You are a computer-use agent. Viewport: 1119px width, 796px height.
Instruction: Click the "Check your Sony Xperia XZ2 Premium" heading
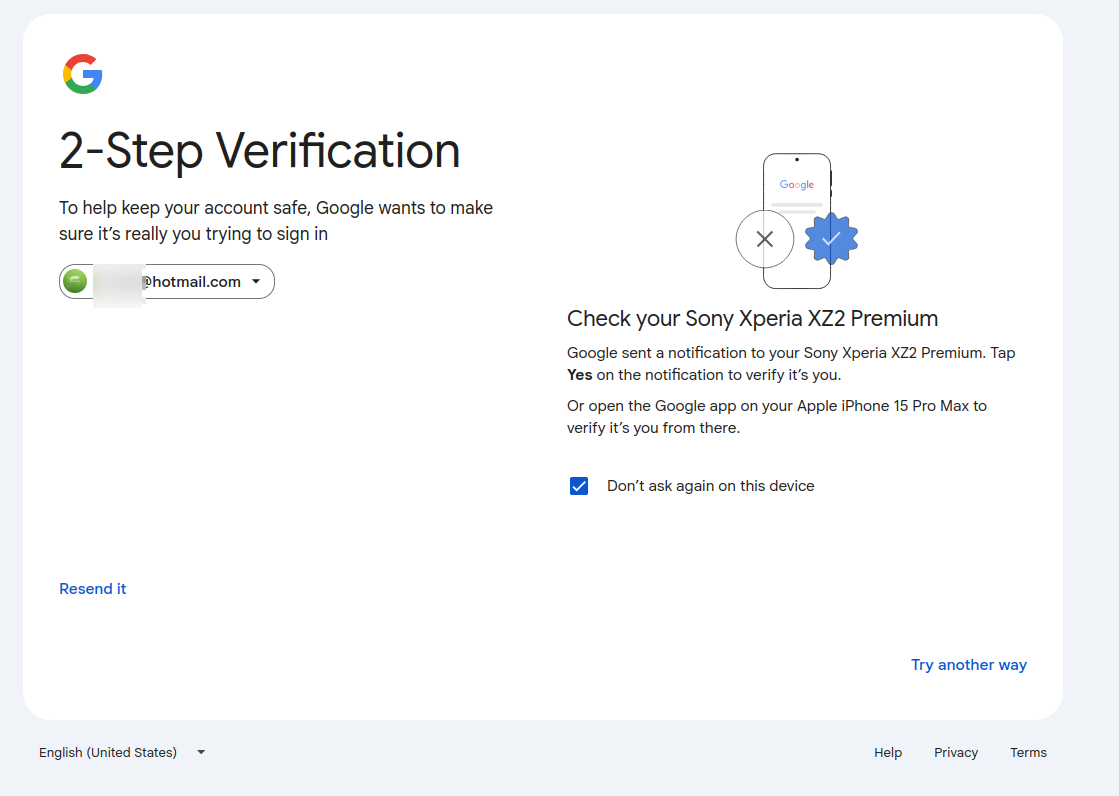pyautogui.click(x=752, y=319)
